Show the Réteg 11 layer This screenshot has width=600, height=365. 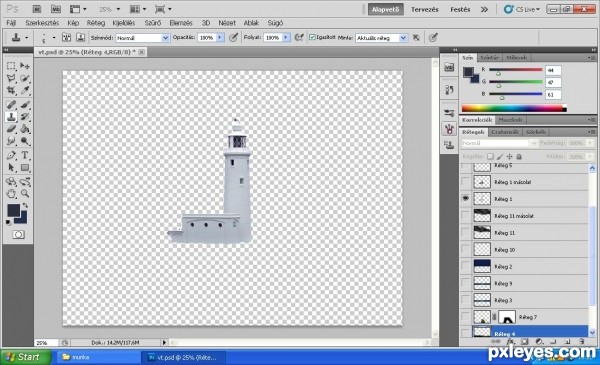point(465,232)
